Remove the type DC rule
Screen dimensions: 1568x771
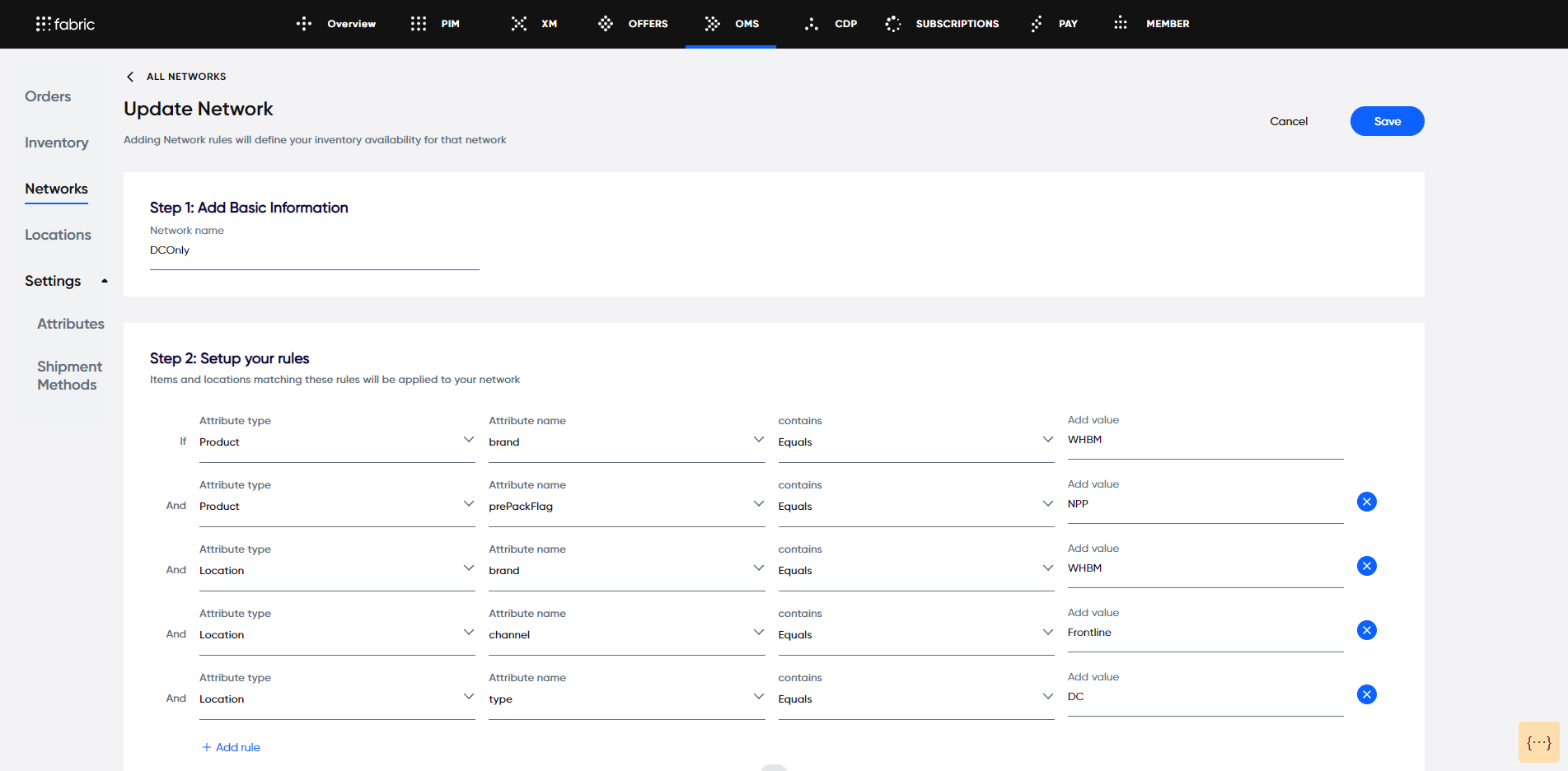1367,694
